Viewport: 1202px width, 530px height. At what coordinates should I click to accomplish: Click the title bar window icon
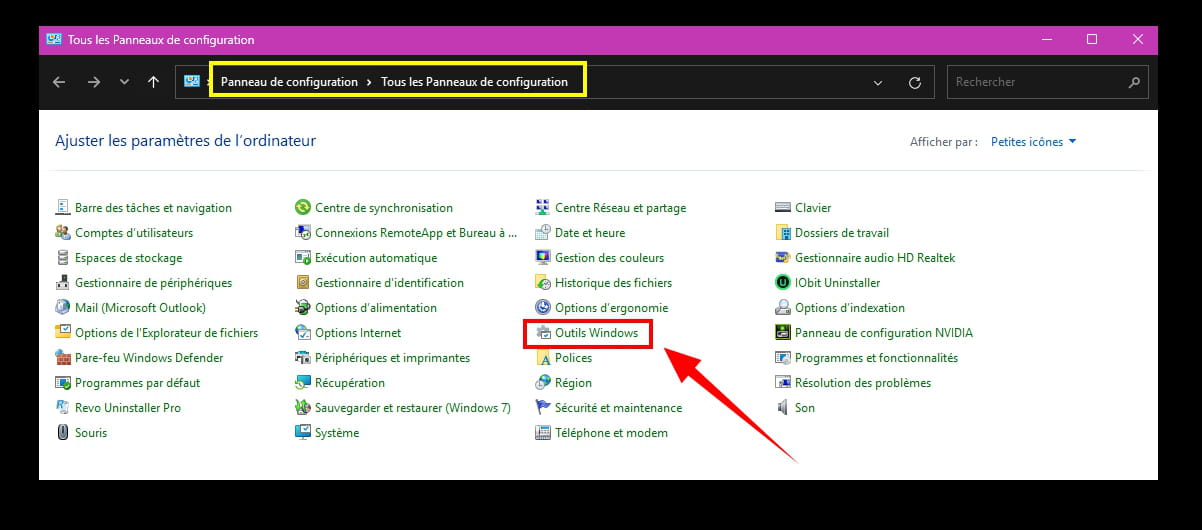point(54,40)
